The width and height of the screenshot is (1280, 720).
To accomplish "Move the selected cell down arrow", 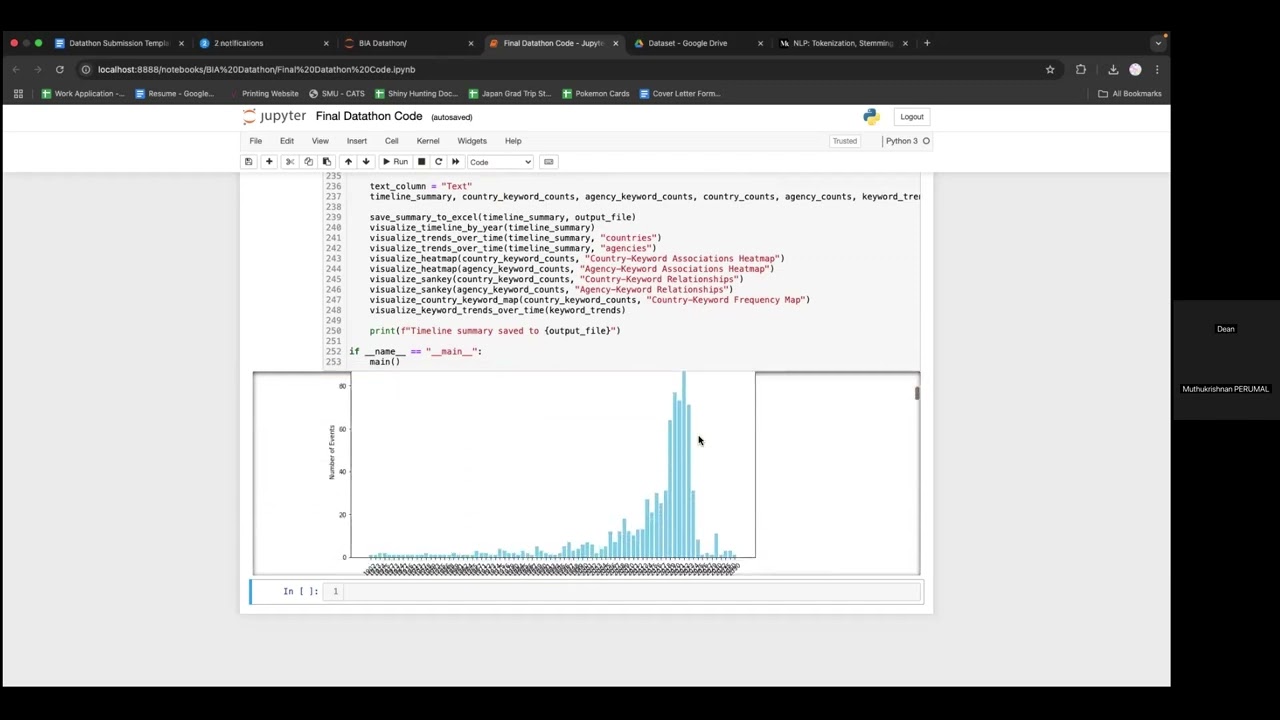I will (366, 162).
